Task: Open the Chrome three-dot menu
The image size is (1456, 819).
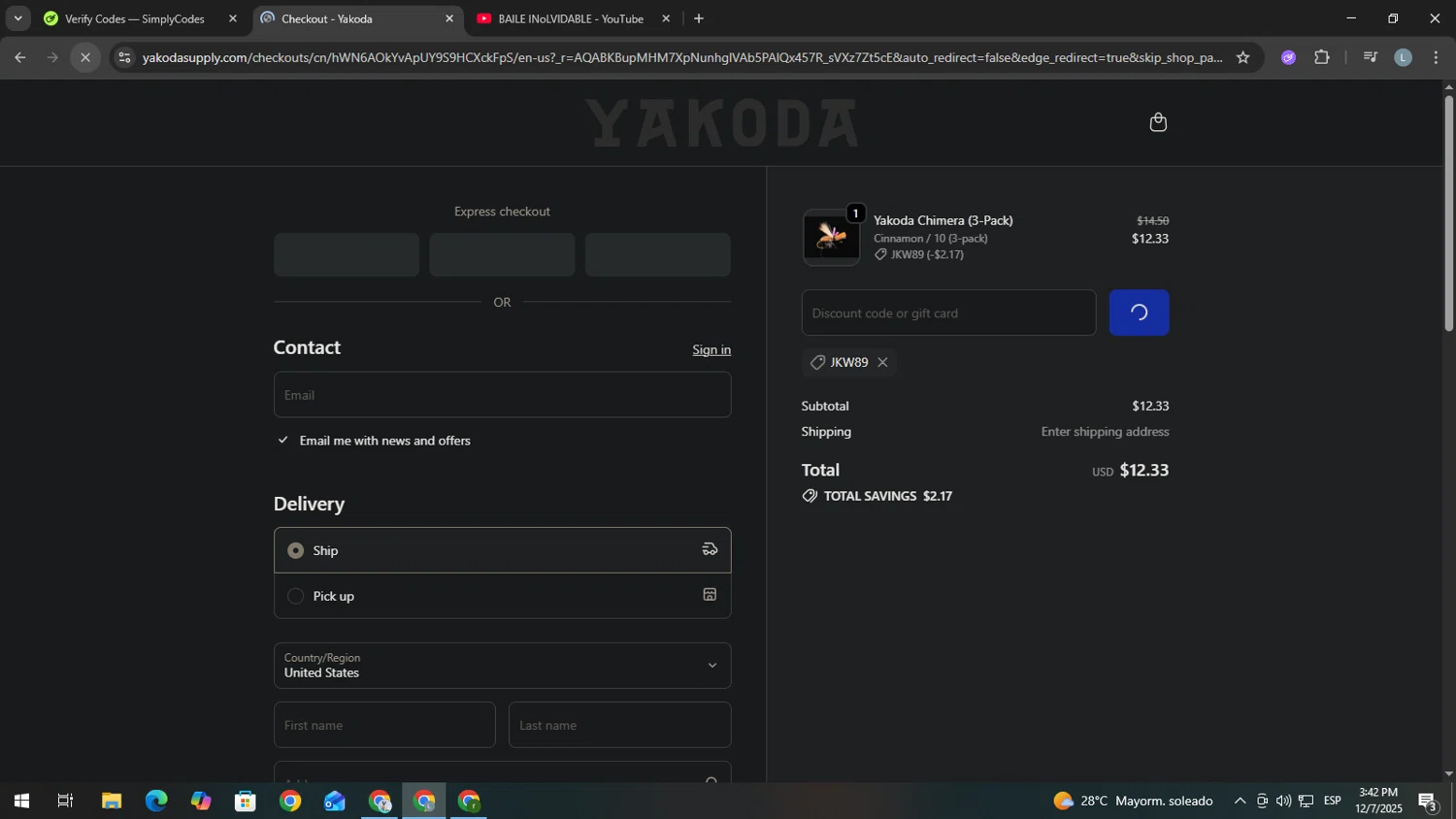Action: [1436, 57]
